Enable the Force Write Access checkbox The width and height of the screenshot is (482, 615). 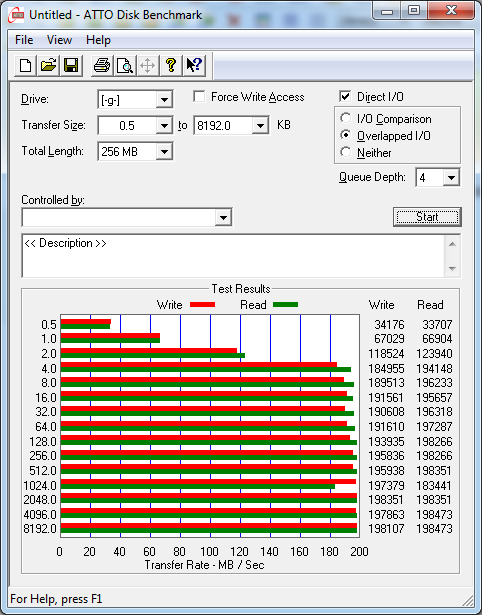coord(199,96)
